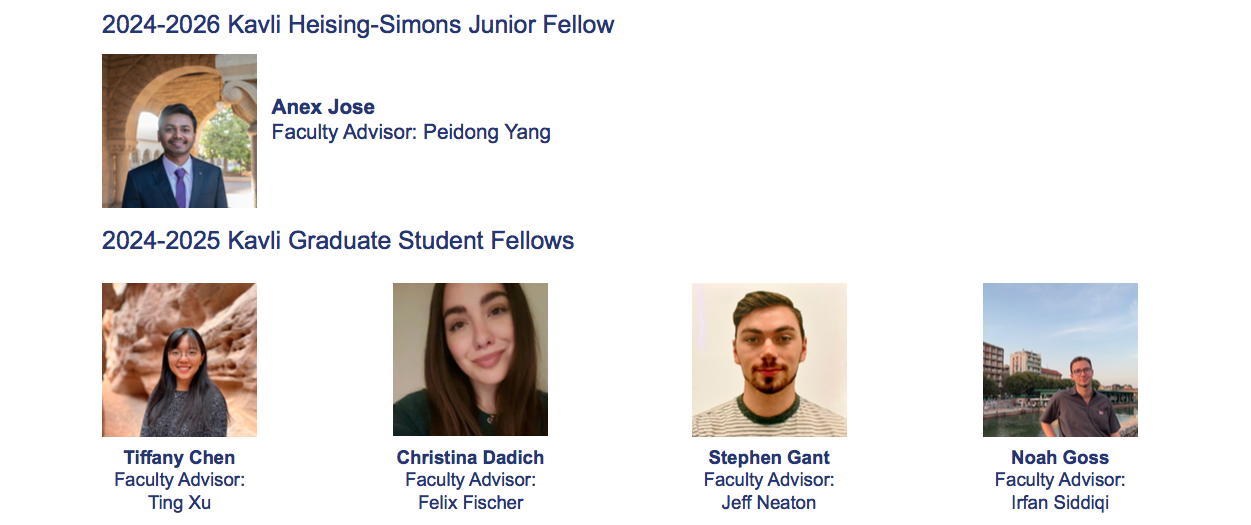Screen dimensions: 1251x525
Task: Select Tiffany Chen's portrait photo
Action: 179,360
